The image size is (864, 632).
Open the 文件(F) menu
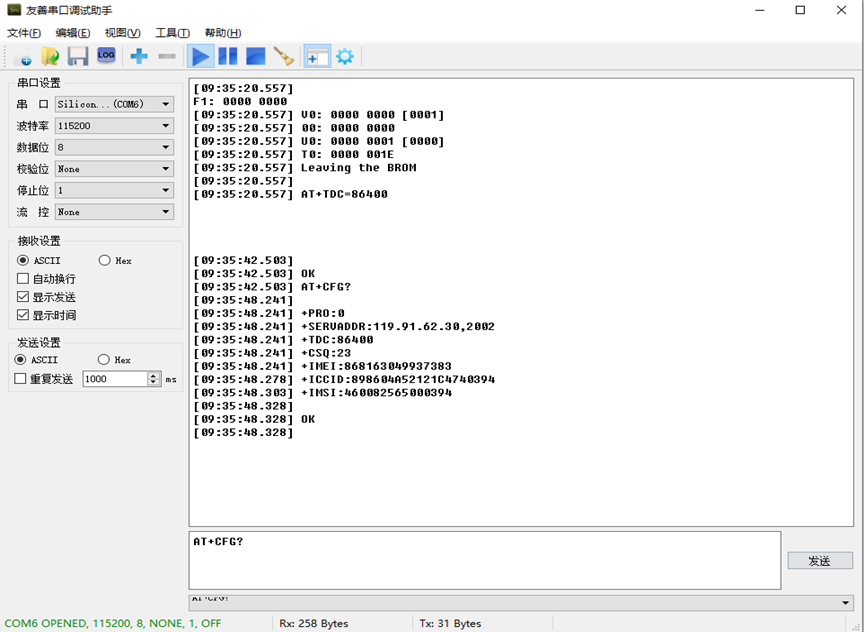(x=24, y=33)
